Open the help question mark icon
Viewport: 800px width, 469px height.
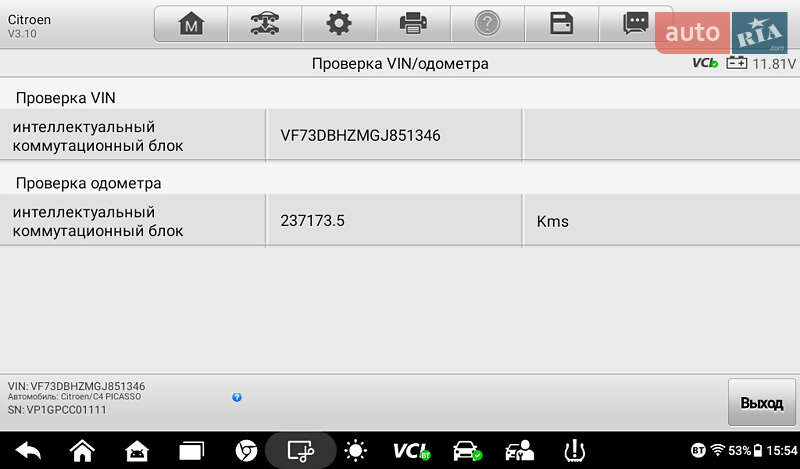click(487, 23)
